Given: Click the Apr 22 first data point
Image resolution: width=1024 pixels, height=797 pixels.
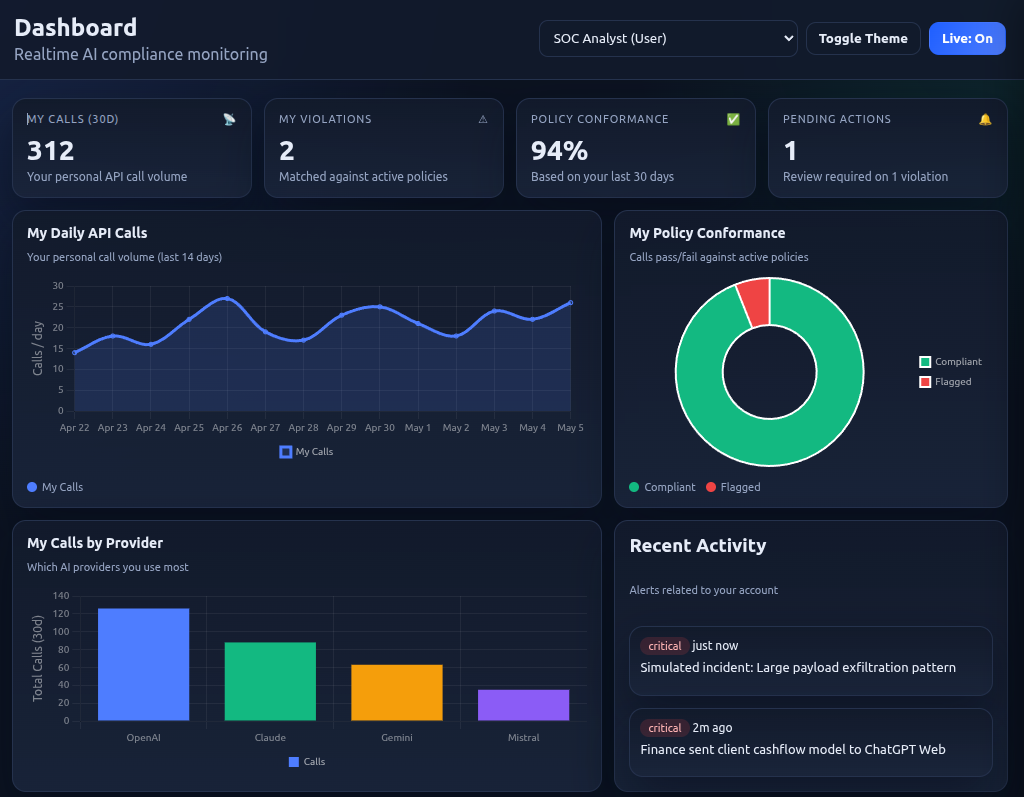Looking at the screenshot, I should coord(74,353).
